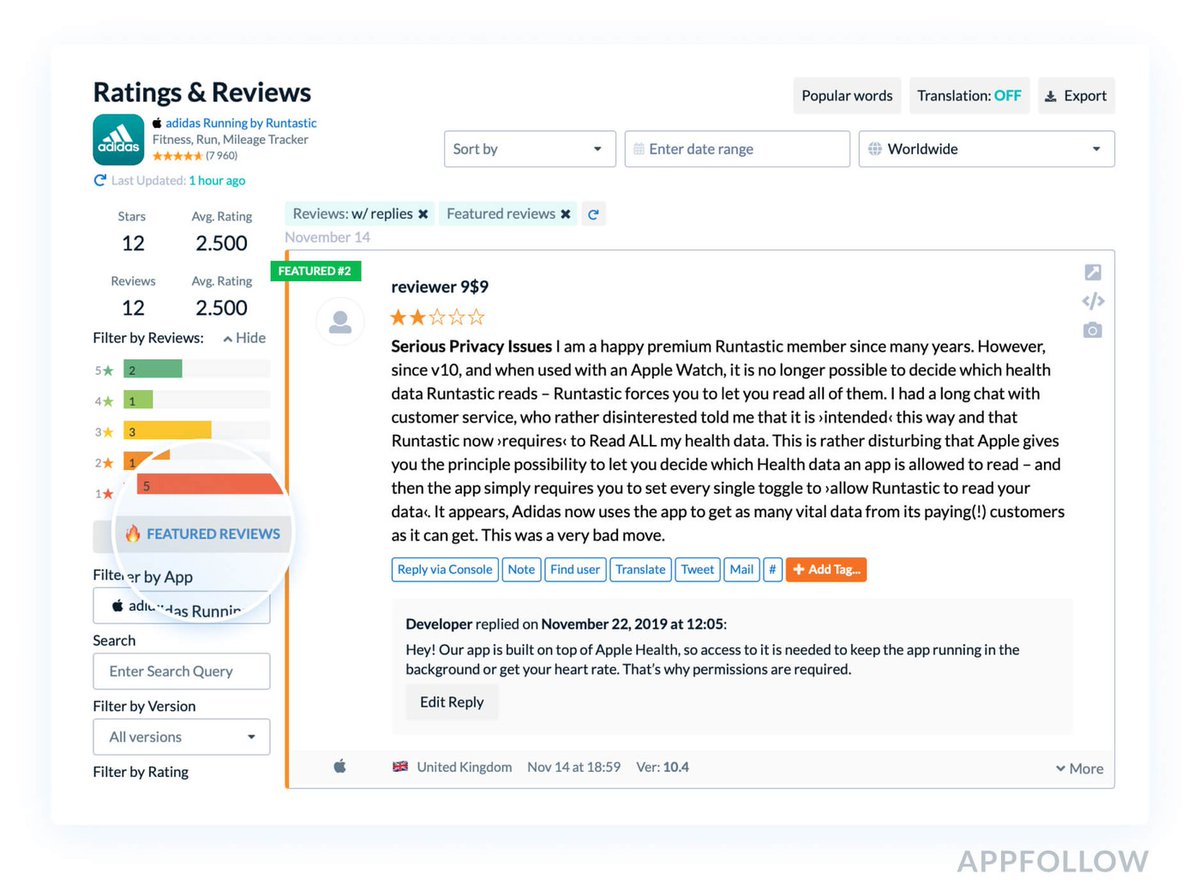
Task: Click the Export button
Action: (1076, 96)
